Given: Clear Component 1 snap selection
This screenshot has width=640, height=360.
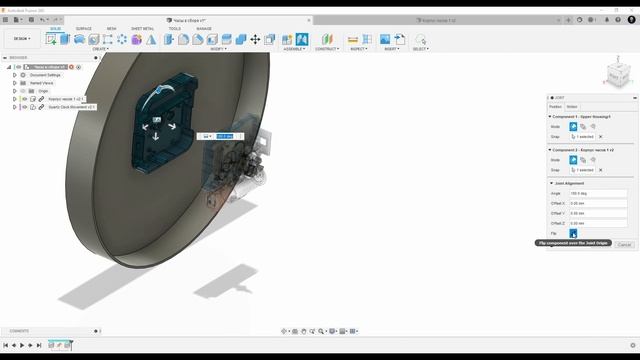Looking at the screenshot, I should [x=600, y=137].
